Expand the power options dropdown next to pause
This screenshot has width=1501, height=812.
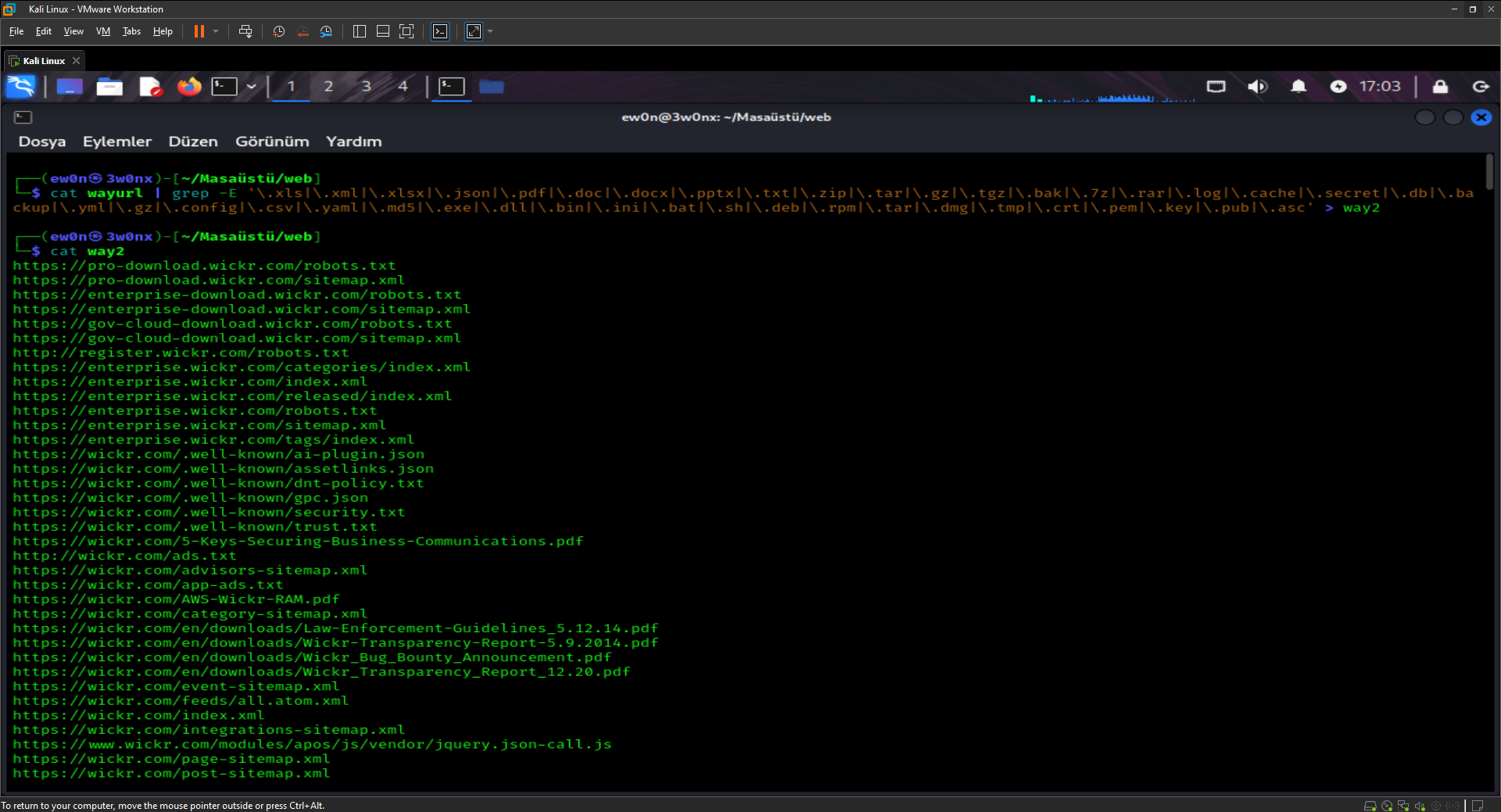pyautogui.click(x=216, y=31)
